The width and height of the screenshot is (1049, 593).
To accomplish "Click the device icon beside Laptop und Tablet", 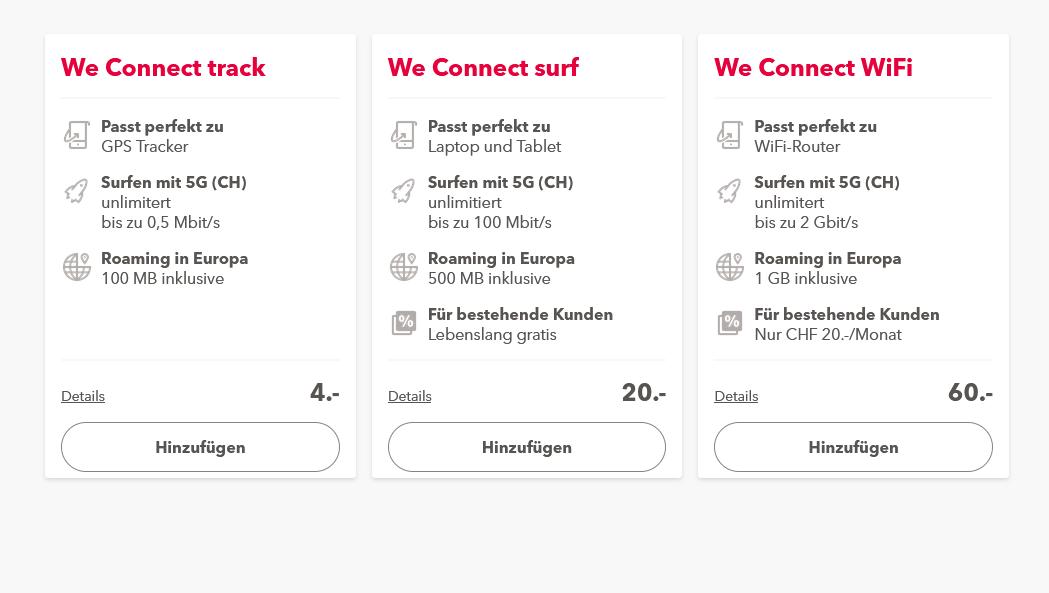I will 404,135.
